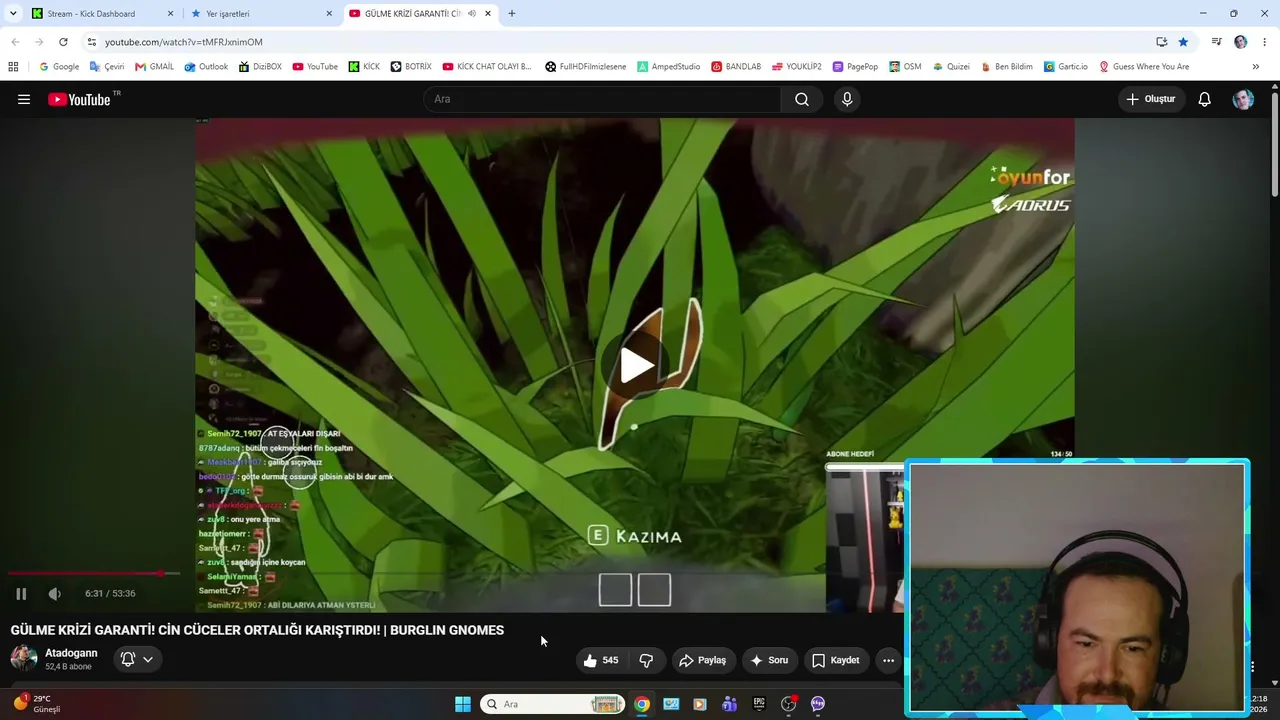
Task: Close the Yer işaretleri tab
Action: (329, 14)
